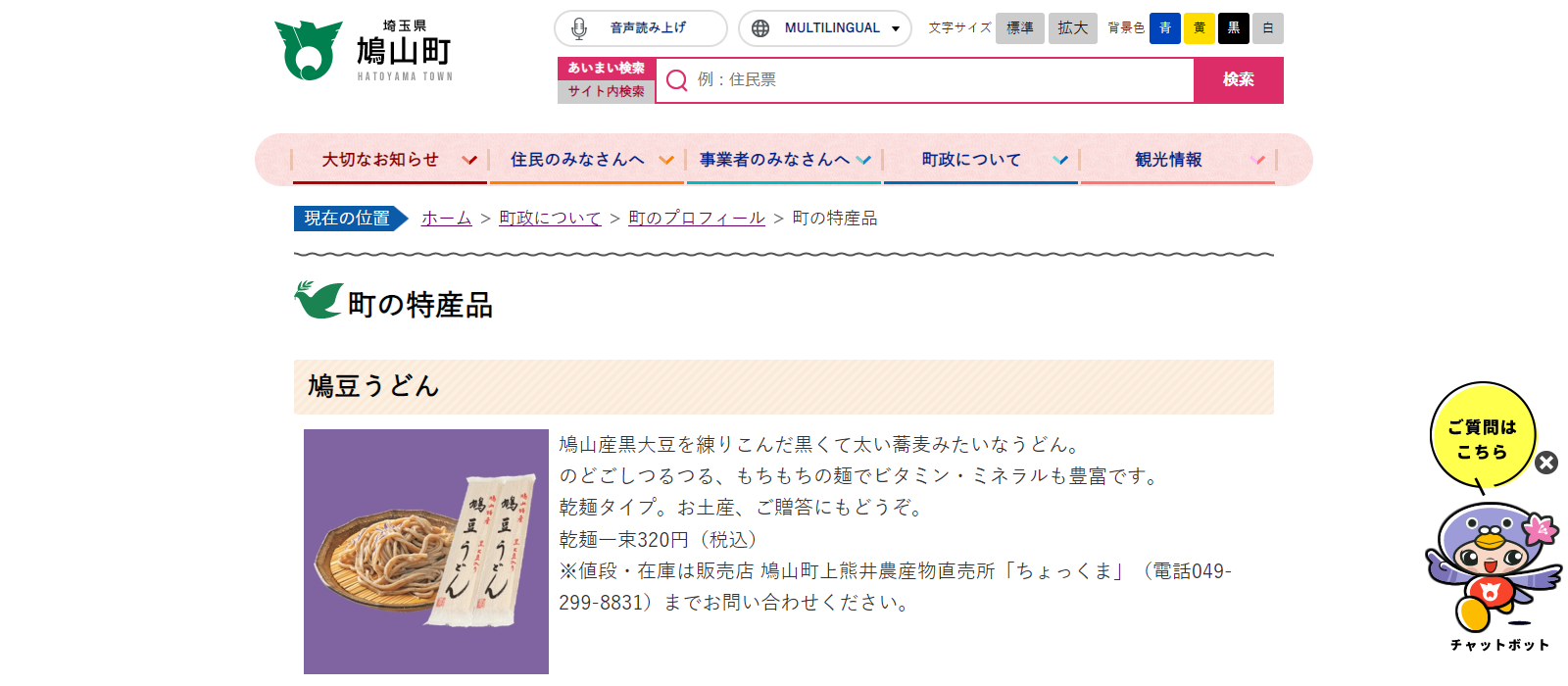The image size is (1568, 686).
Task: Click the green bird icon beside 町の特産品 heading
Action: click(x=318, y=300)
